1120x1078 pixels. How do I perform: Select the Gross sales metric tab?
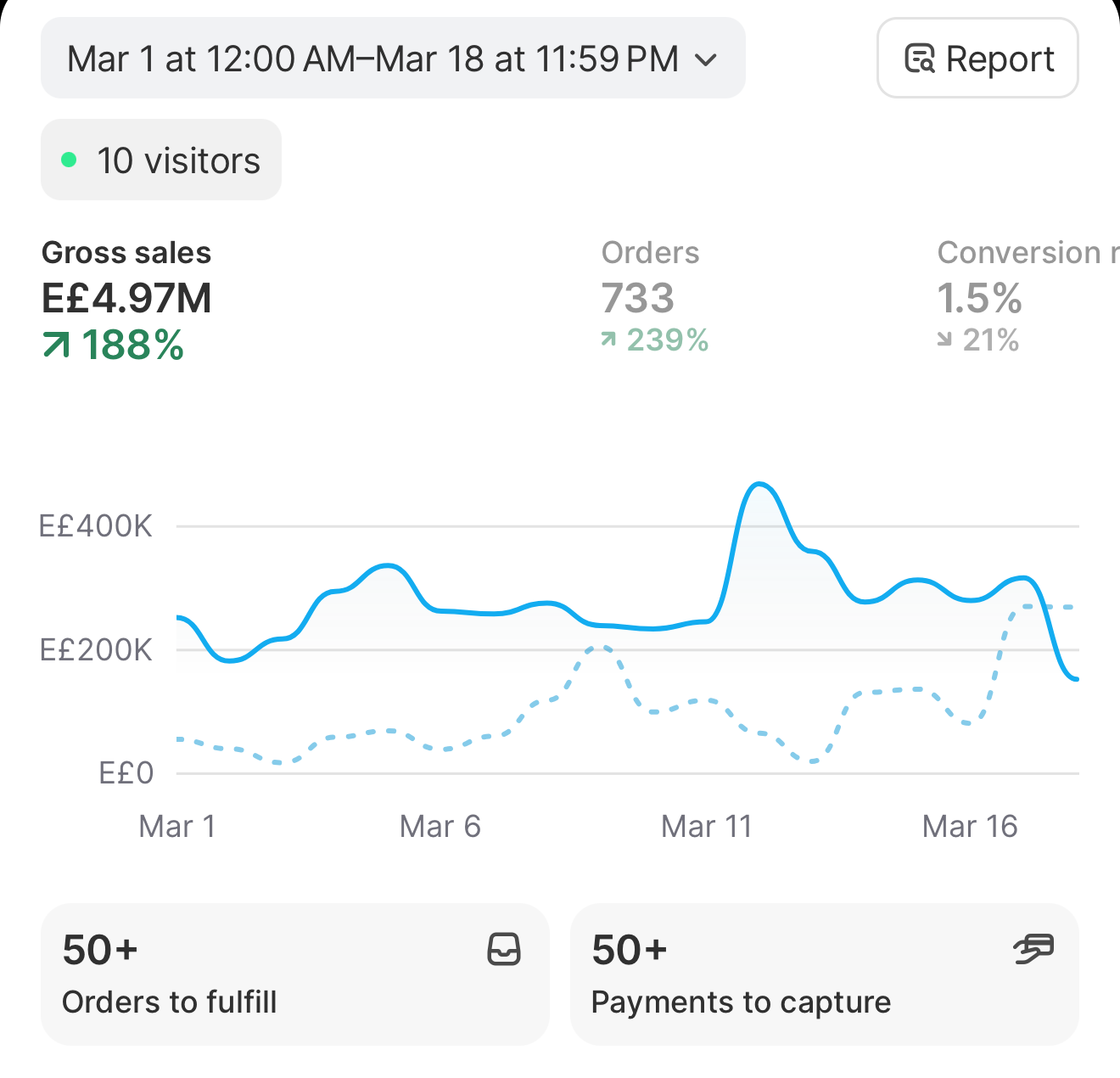tap(127, 300)
